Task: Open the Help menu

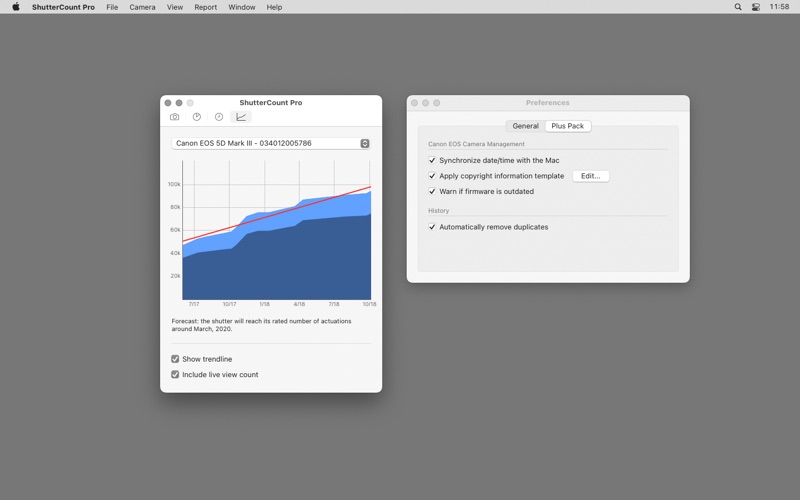Action: click(274, 7)
